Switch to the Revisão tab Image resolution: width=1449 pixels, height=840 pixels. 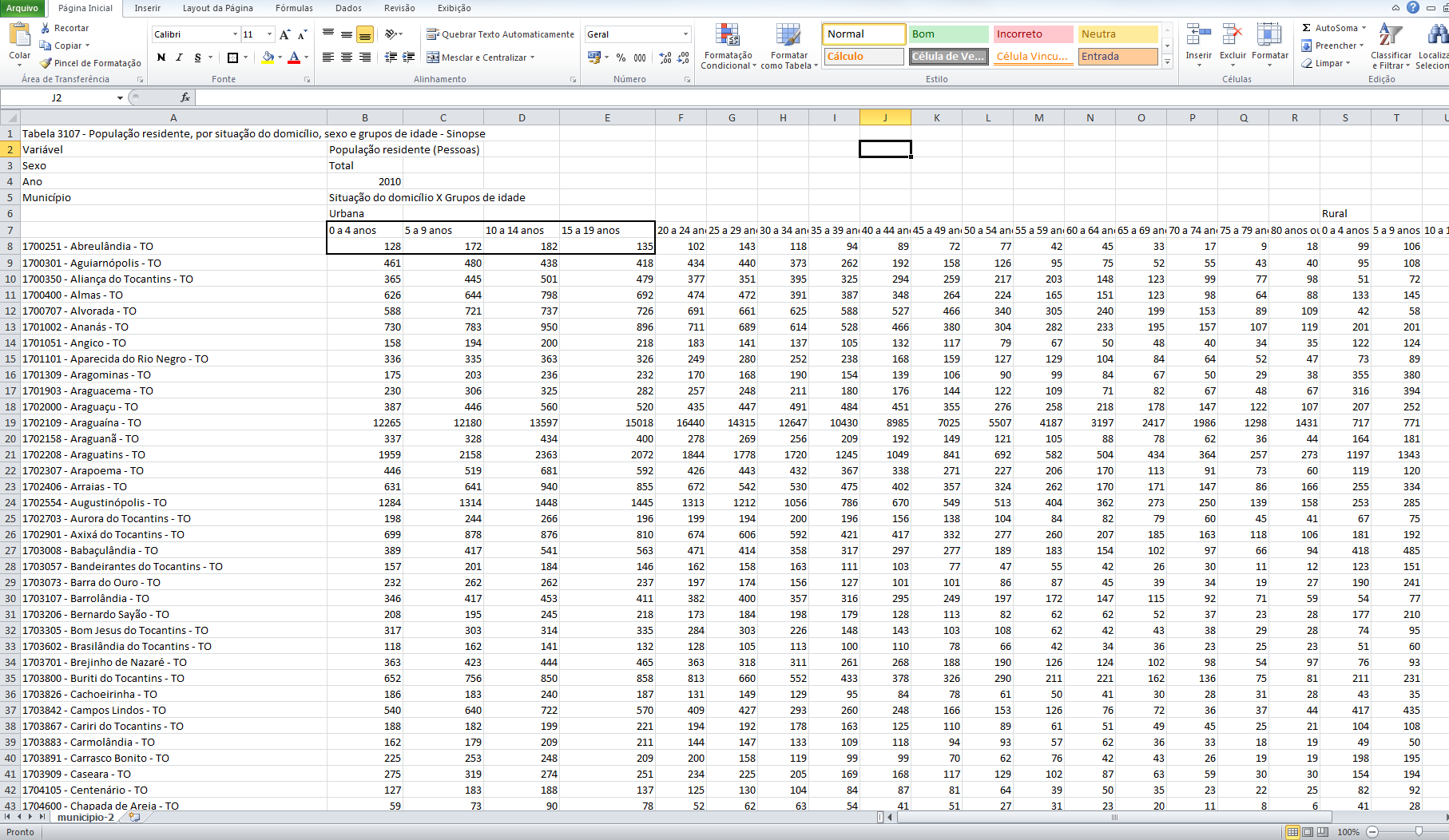(x=399, y=8)
